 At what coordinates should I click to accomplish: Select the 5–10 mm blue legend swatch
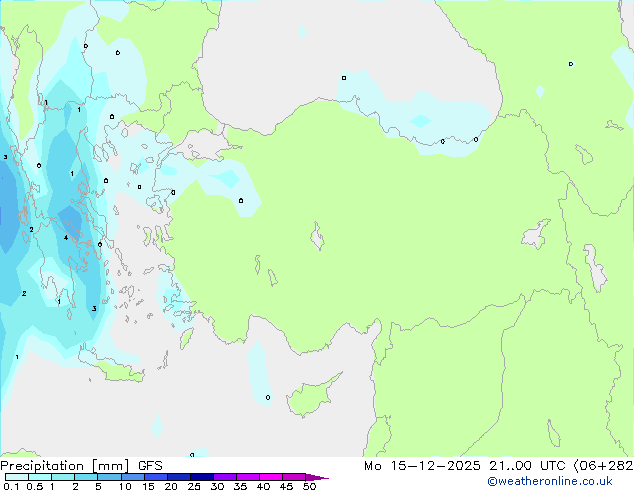click(110, 477)
